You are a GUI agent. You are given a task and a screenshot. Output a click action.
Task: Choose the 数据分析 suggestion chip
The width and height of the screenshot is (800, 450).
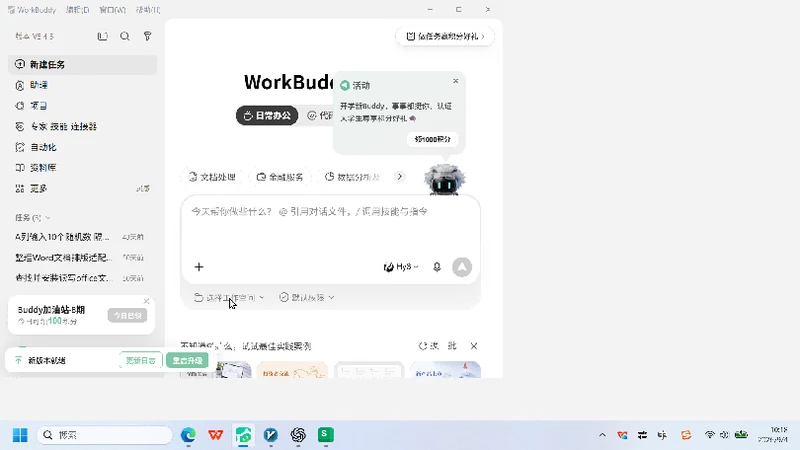pyautogui.click(x=352, y=177)
